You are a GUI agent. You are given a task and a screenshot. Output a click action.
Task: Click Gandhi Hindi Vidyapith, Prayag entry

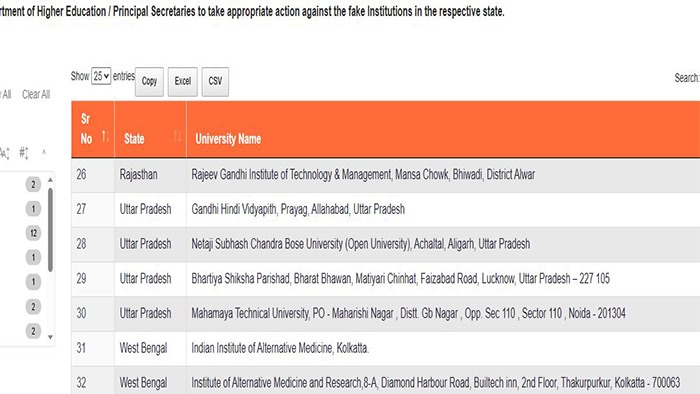298,209
